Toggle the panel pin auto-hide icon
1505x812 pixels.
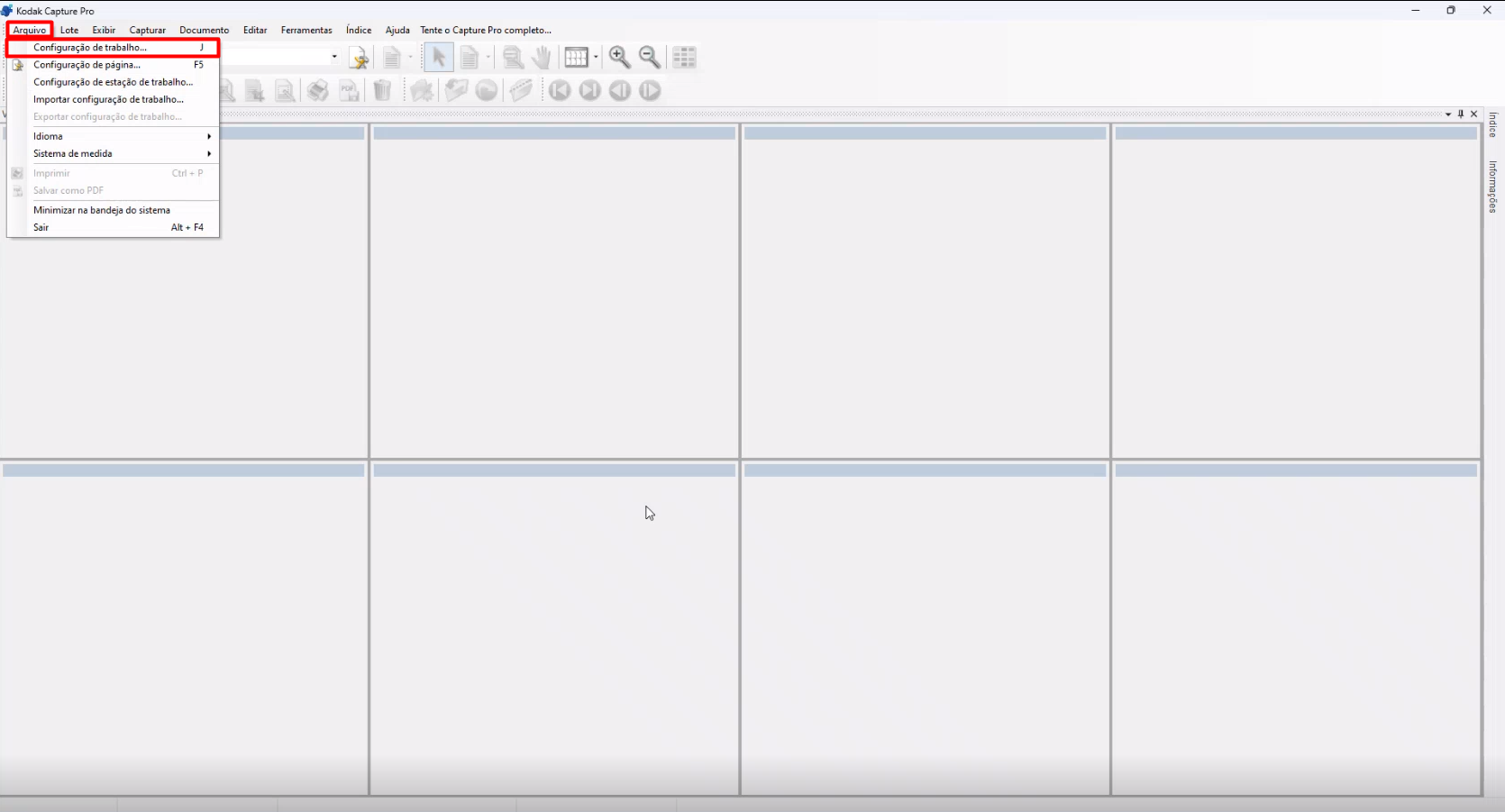[x=1461, y=114]
